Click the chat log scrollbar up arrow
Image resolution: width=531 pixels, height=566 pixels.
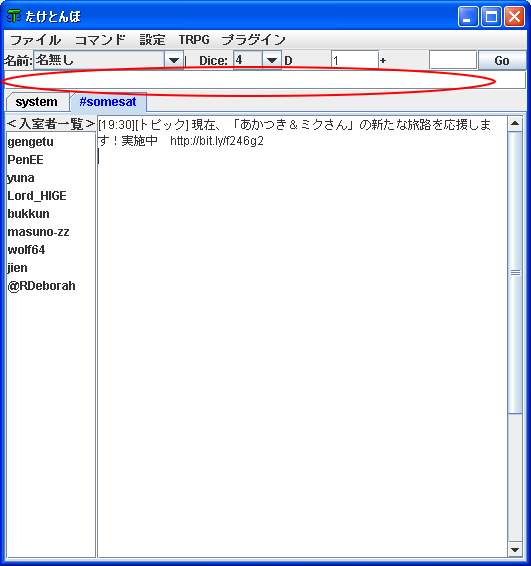515,124
